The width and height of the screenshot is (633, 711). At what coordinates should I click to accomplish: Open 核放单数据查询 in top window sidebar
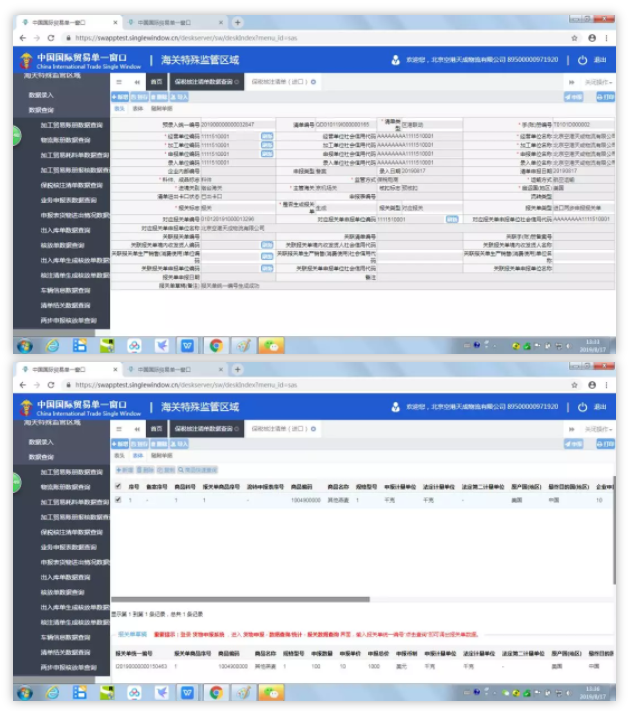coord(63,245)
